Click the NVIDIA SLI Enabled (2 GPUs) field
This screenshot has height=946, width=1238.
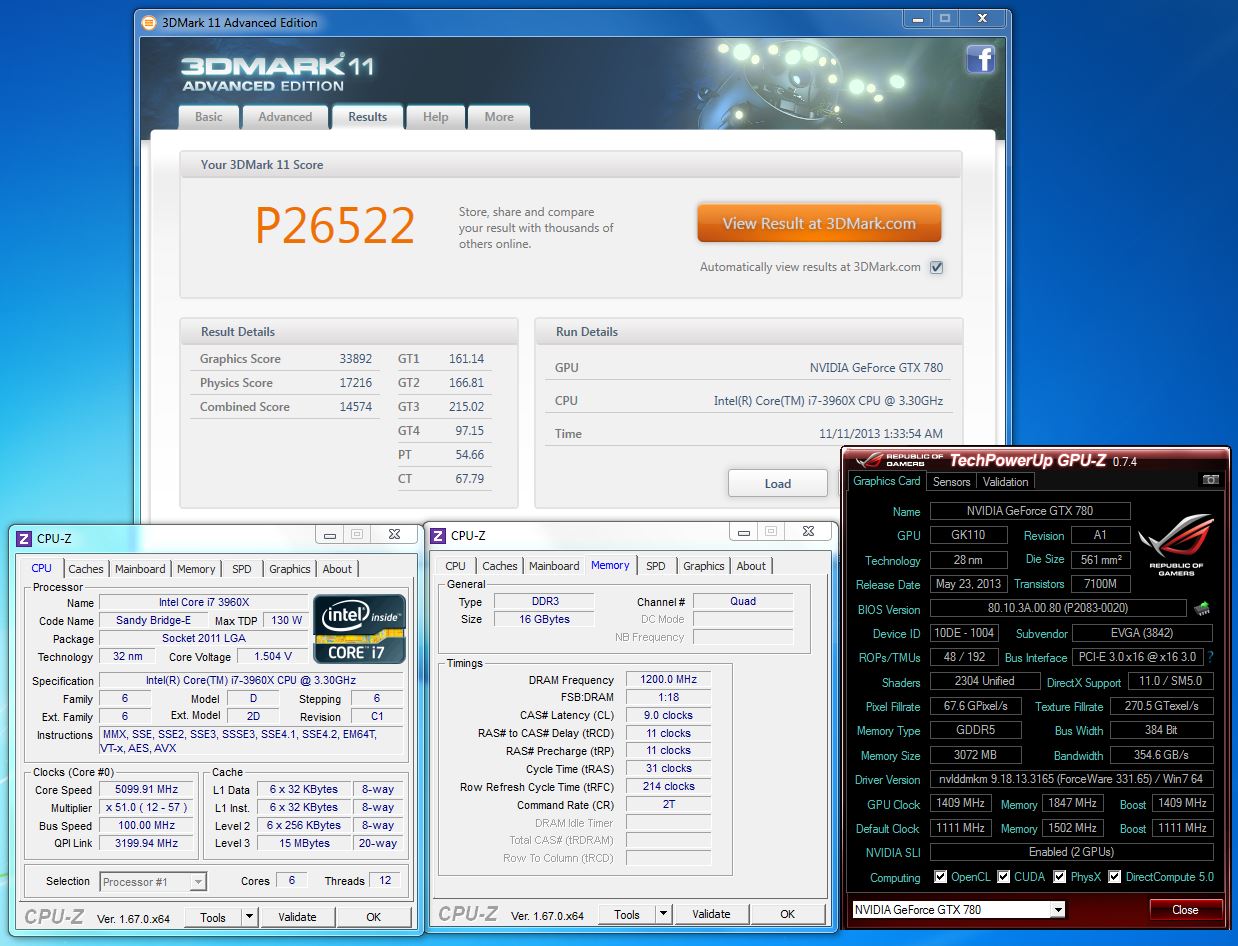coord(1071,852)
